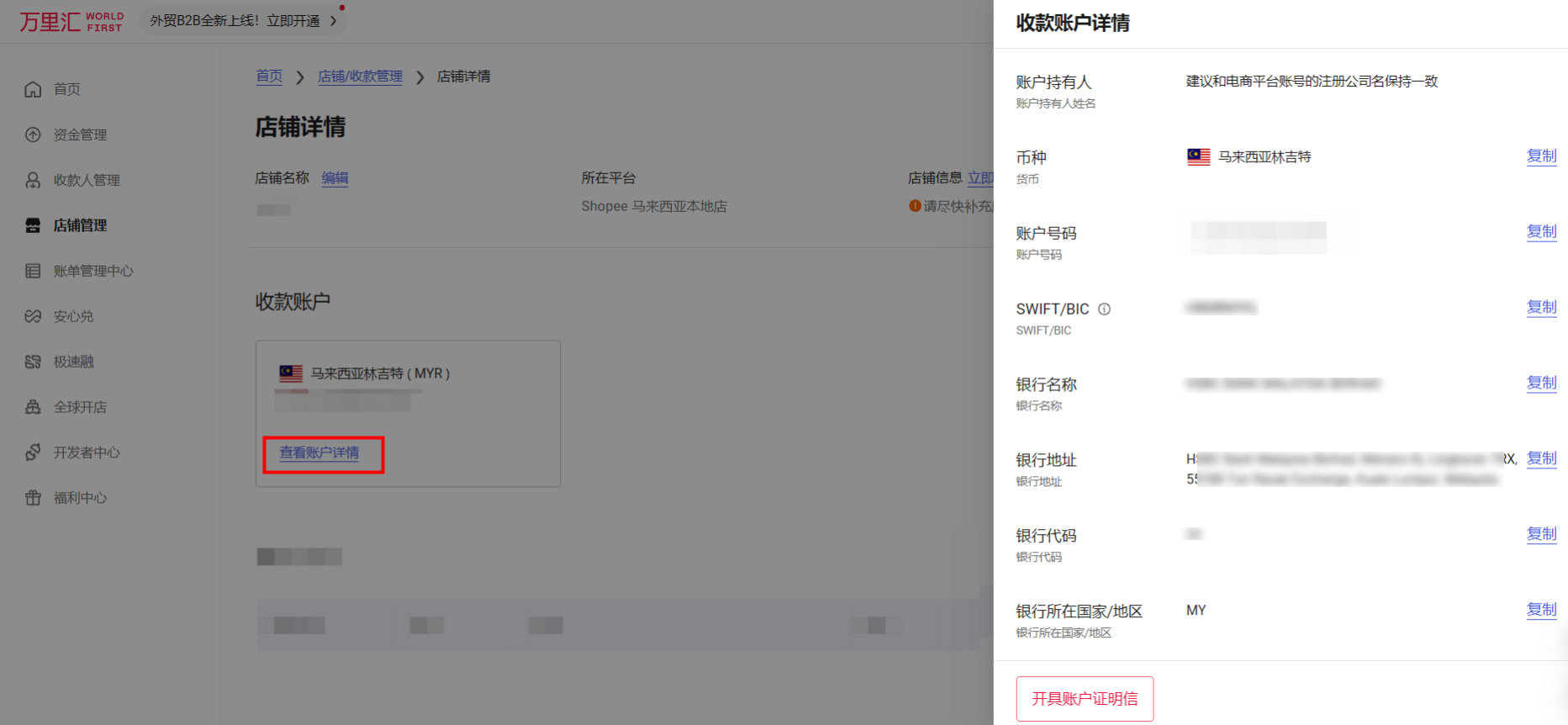Click the store management shop icon
Viewport: 1568px width, 725px height.
click(x=33, y=225)
